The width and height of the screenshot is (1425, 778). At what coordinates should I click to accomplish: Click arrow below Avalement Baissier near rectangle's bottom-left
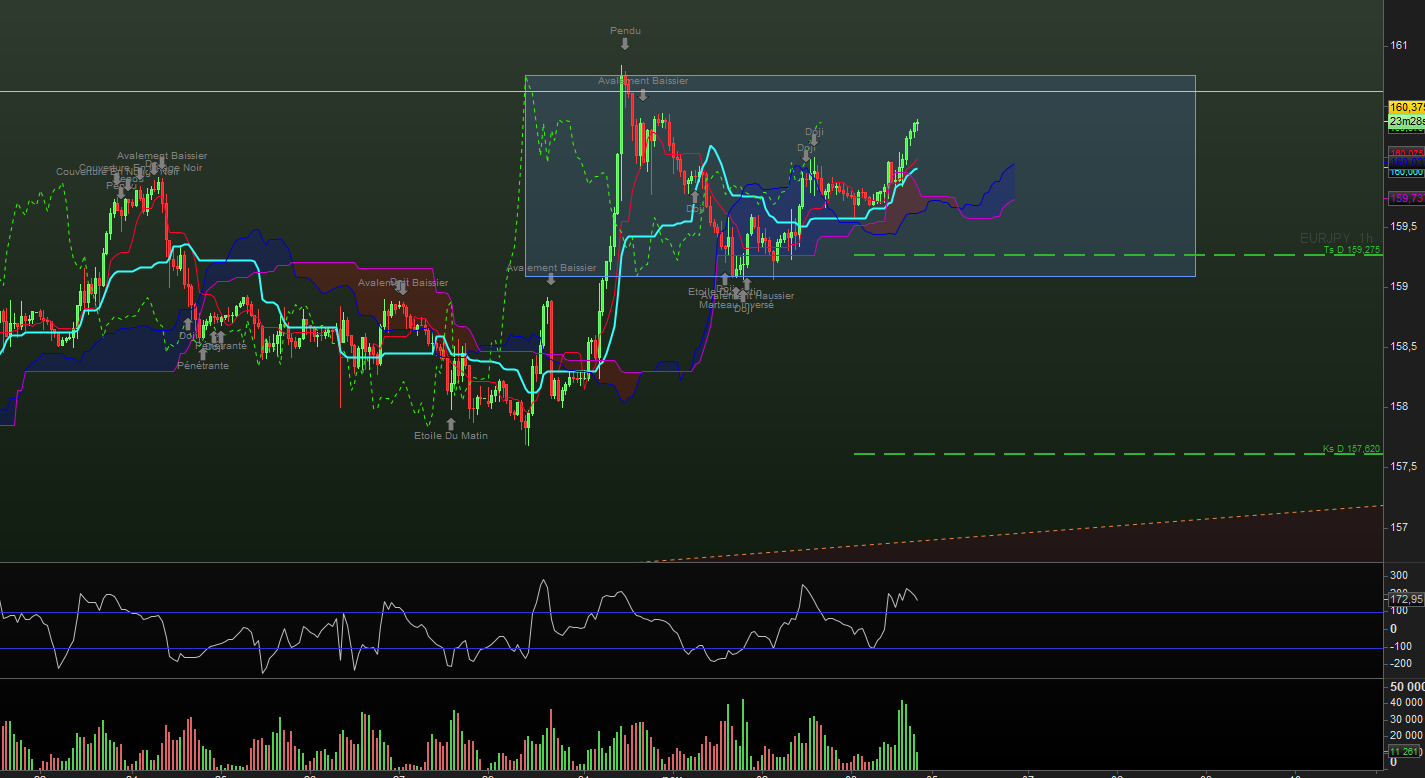[x=550, y=280]
